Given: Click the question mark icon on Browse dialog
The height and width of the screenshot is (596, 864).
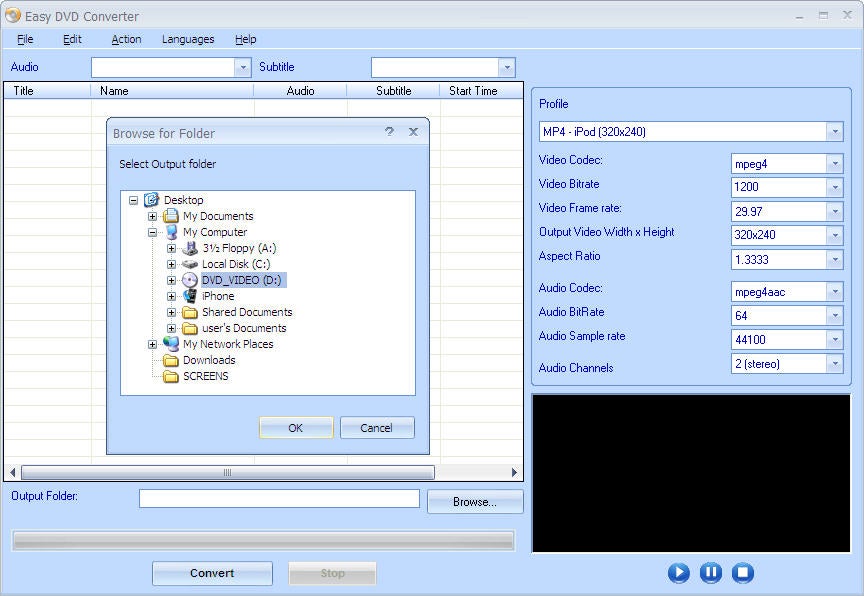Looking at the screenshot, I should click(389, 132).
